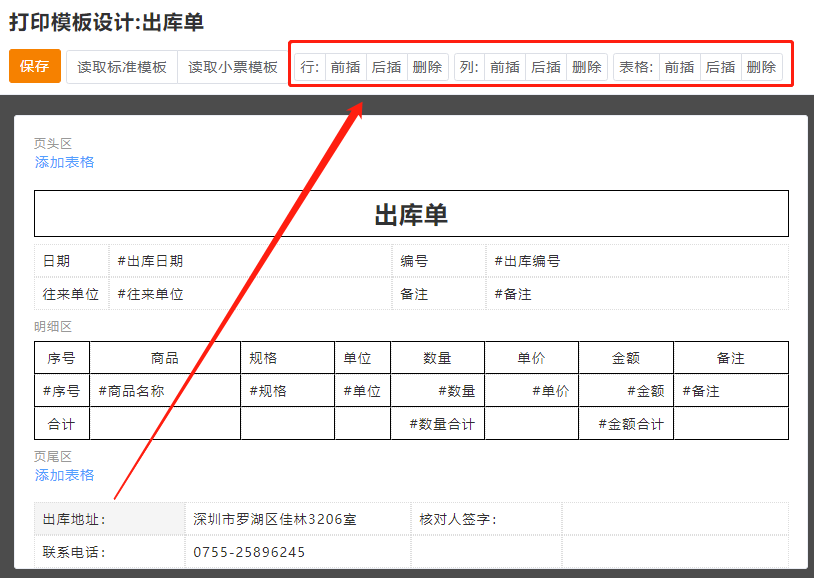
Task: Delete column with 列 删除
Action: [587, 67]
